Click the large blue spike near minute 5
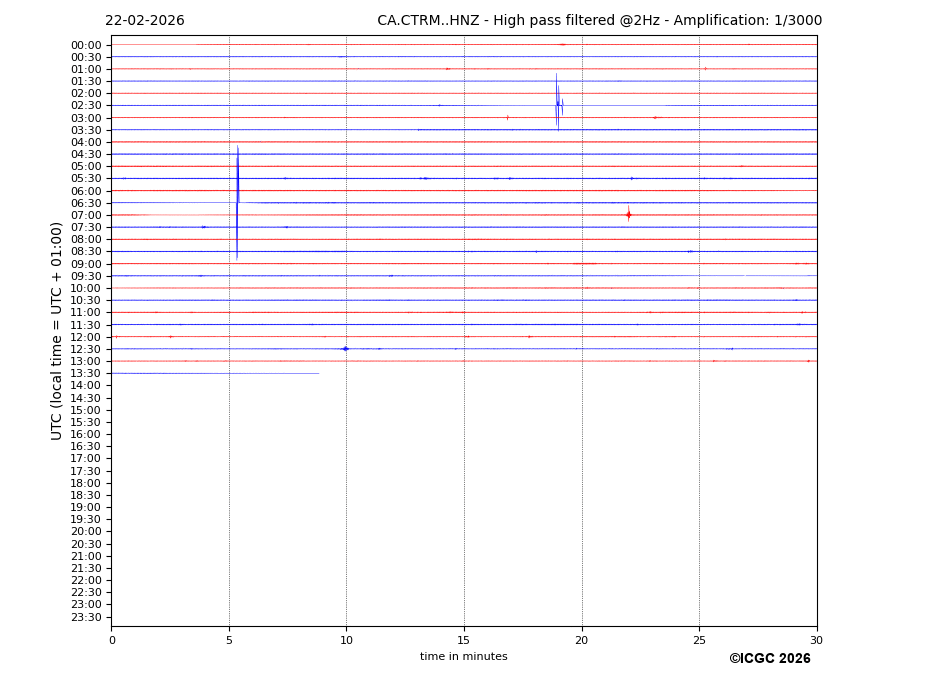Image resolution: width=927 pixels, height=696 pixels. [237, 202]
